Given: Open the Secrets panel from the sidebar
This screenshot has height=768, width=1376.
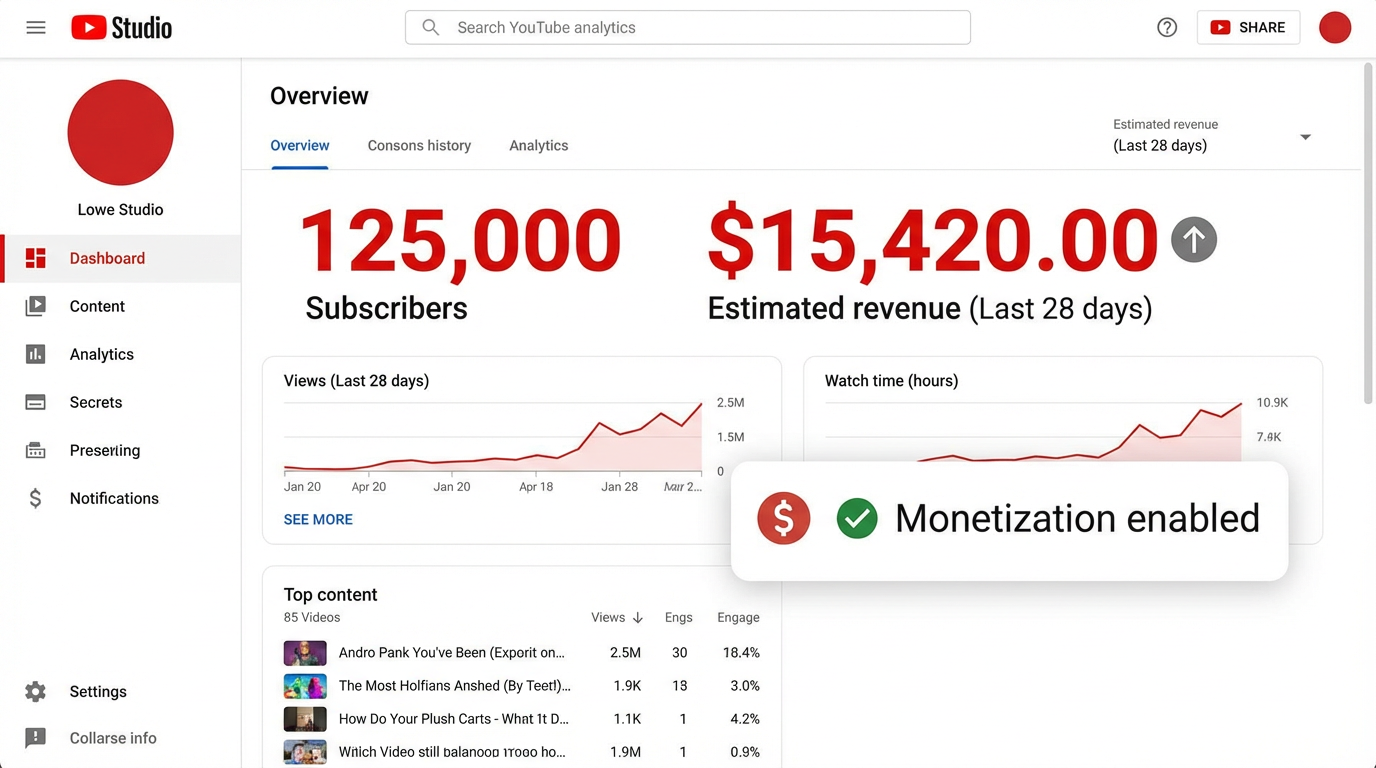Looking at the screenshot, I should point(95,402).
